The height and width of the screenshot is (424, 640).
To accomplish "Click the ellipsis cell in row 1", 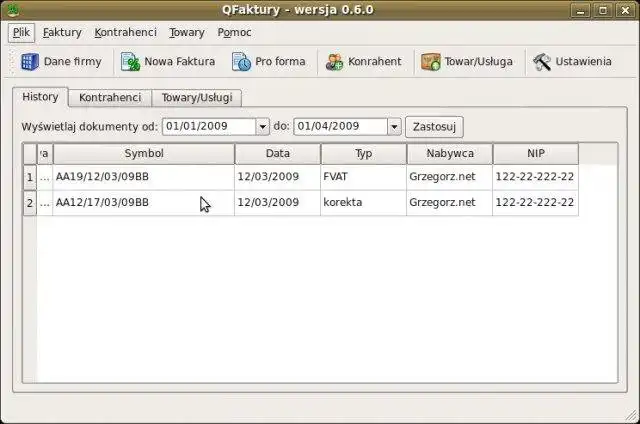I will coord(45,177).
